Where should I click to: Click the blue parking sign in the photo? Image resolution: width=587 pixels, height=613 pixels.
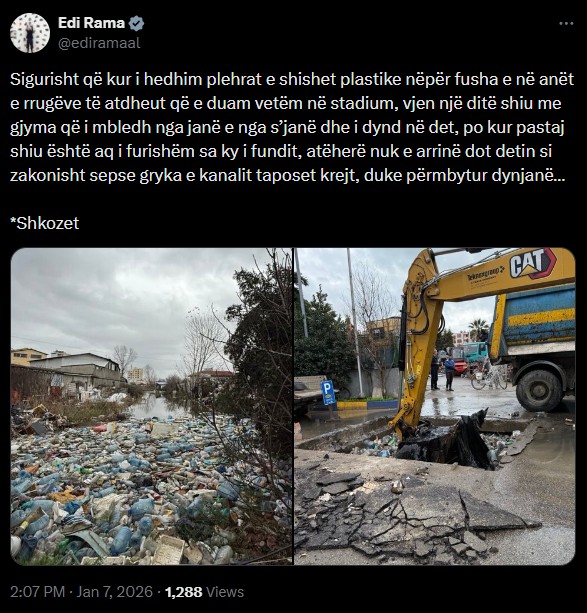[x=328, y=391]
